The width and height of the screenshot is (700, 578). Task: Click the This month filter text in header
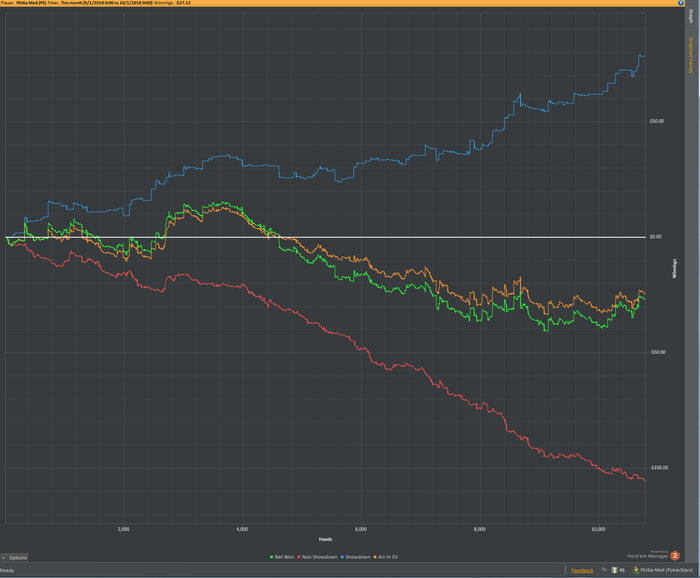[x=106, y=3]
